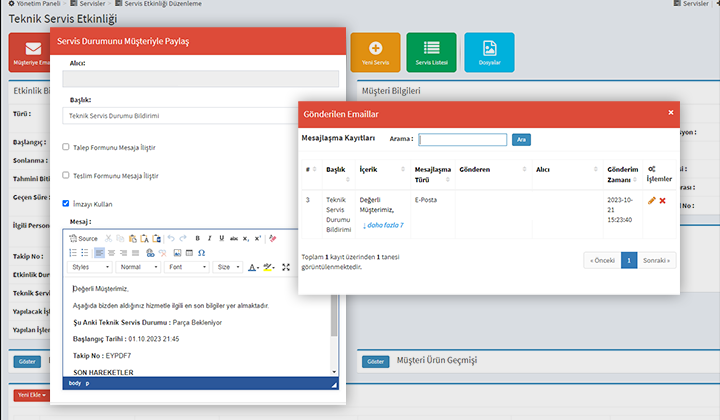Check Teslim Formunu Mesaja İliştir option
The image size is (720, 420).
pos(66,175)
